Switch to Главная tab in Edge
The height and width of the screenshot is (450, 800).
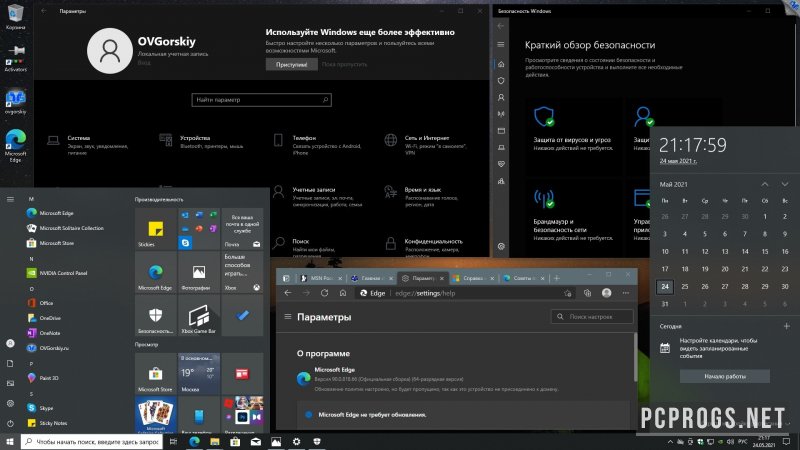[370, 278]
